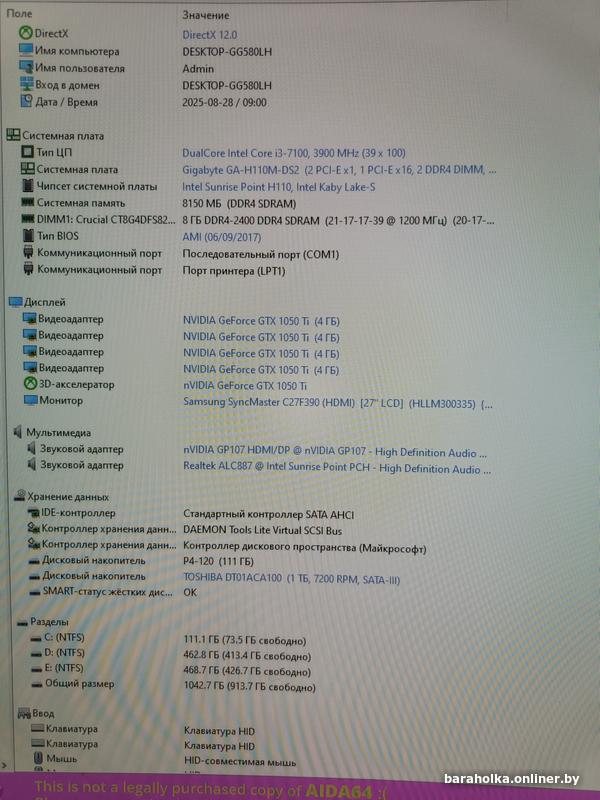Select the Системная плата field row label
Screen dimensions: 600x800
77,169
